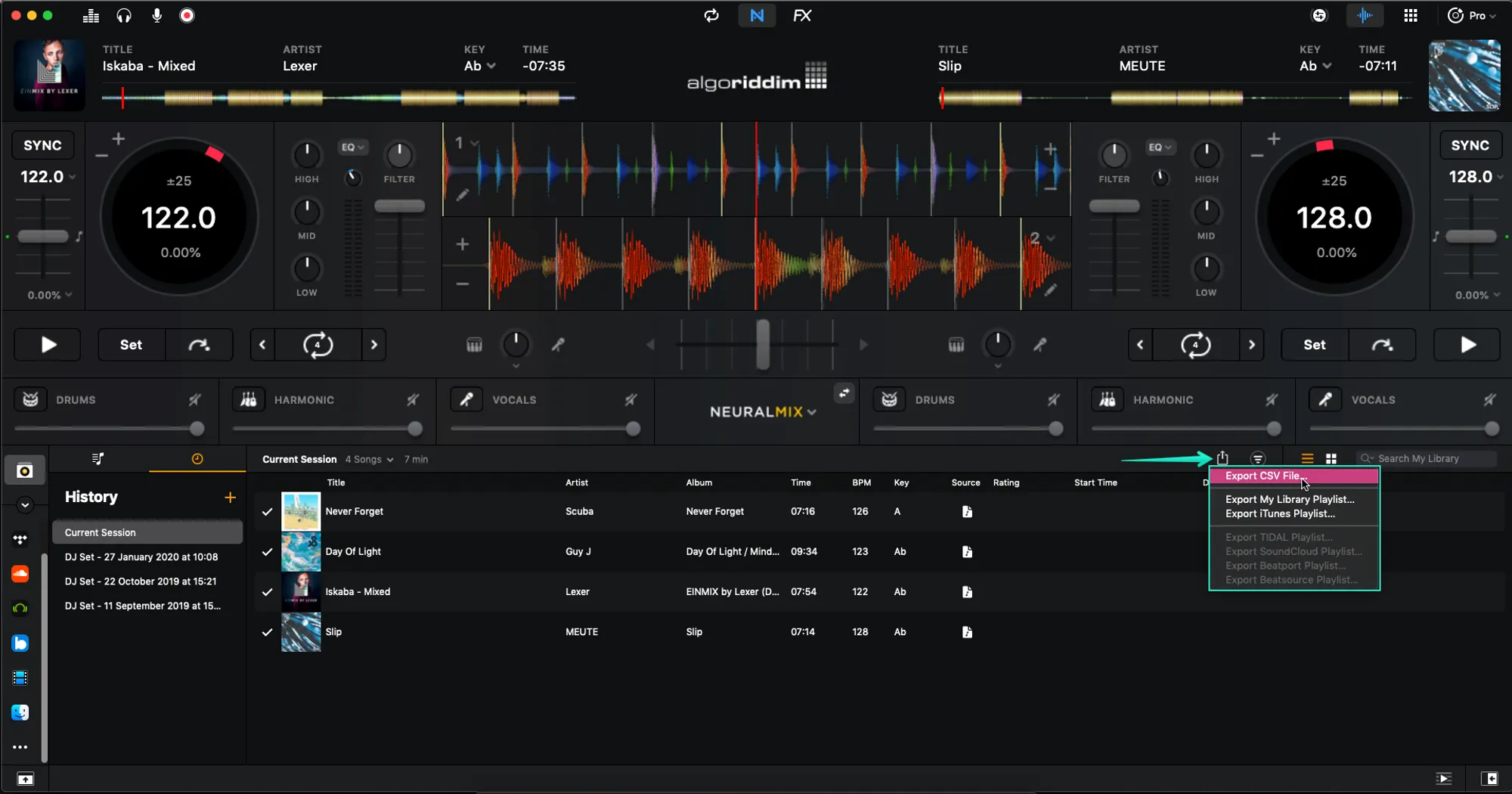1512x794 pixels.
Task: Open the left deck EQ dropdown
Action: (352, 147)
